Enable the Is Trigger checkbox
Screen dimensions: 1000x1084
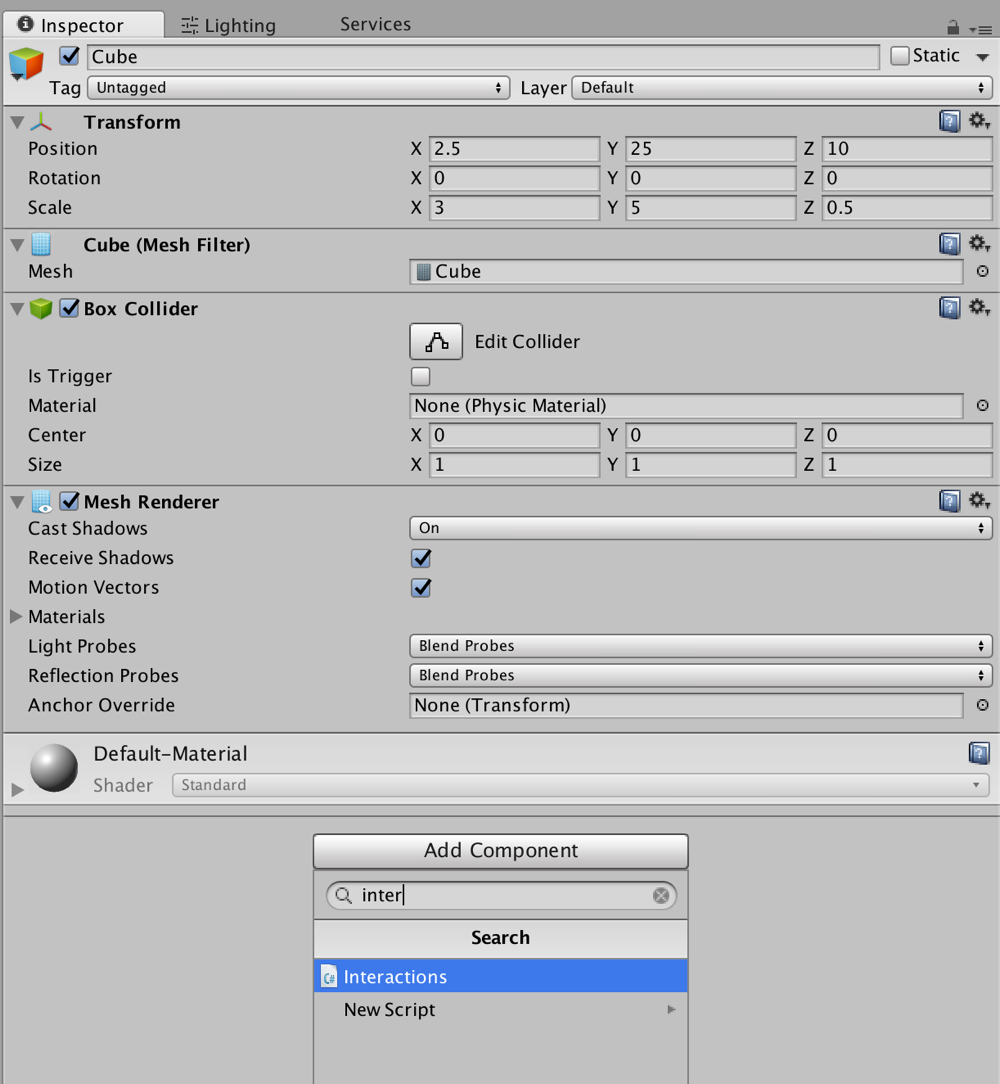tap(420, 376)
